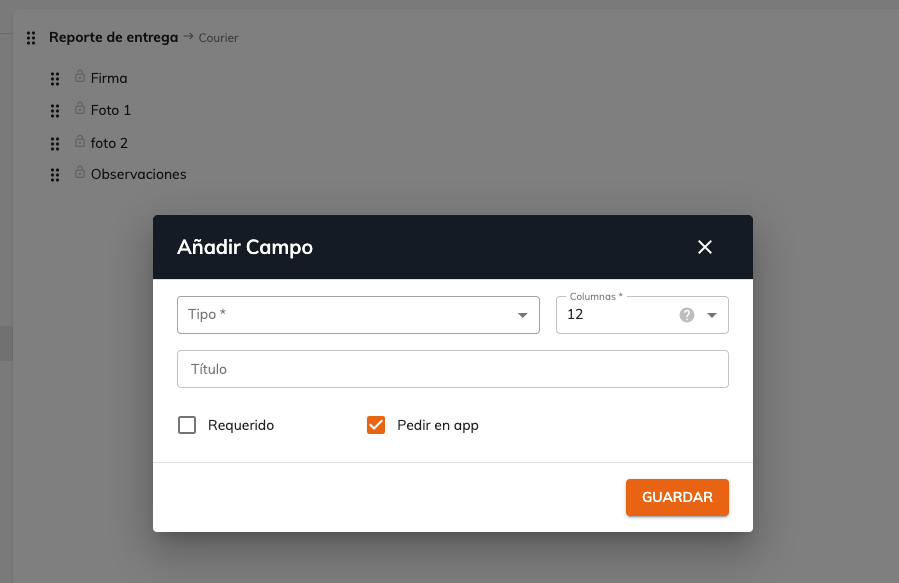The image size is (899, 583).
Task: Click the drag handle beside Firma
Action: (55, 79)
